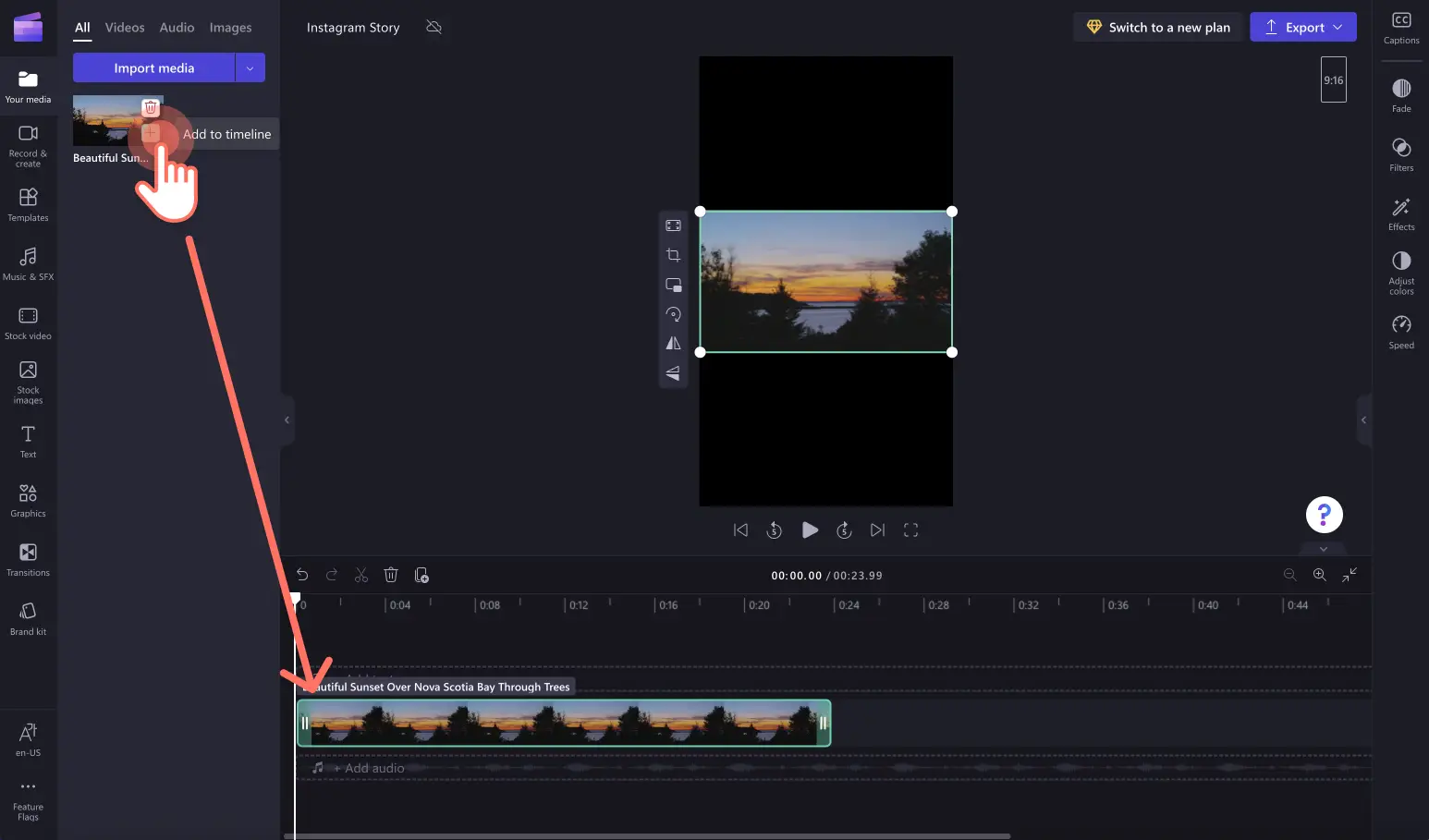
Task: Flip the sunset video horizontally
Action: click(673, 343)
